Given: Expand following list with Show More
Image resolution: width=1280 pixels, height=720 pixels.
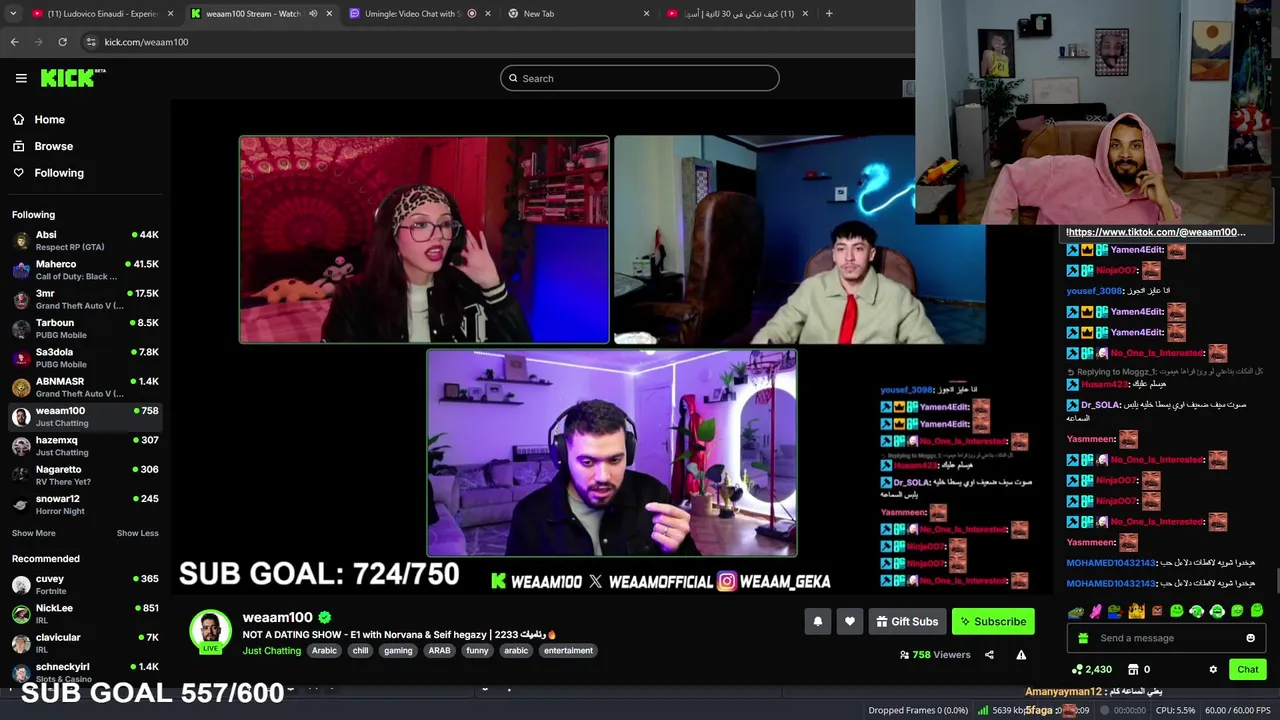Looking at the screenshot, I should coord(34,533).
